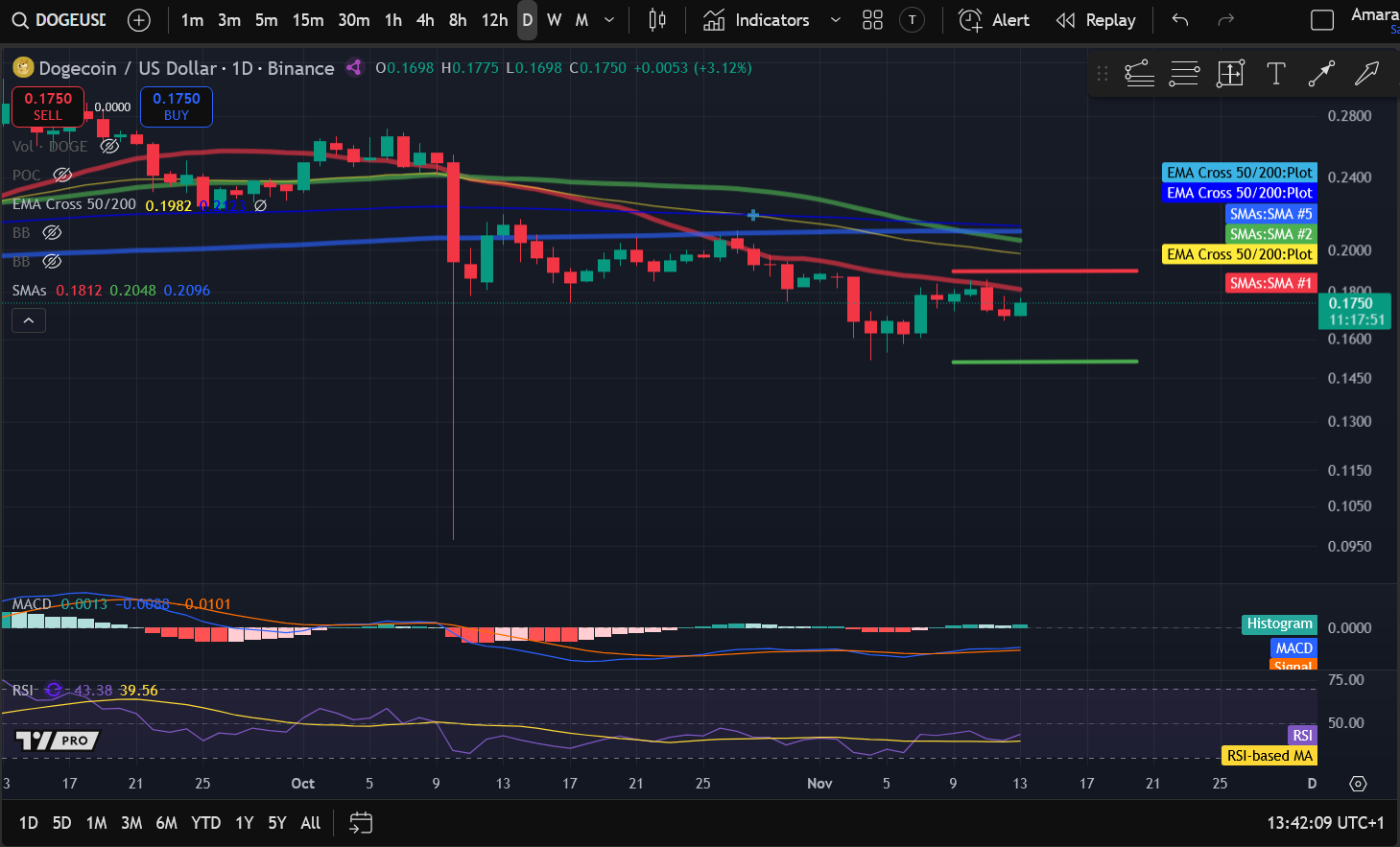Image resolution: width=1400 pixels, height=847 pixels.
Task: Select the Text drawing tool
Action: tap(1276, 73)
